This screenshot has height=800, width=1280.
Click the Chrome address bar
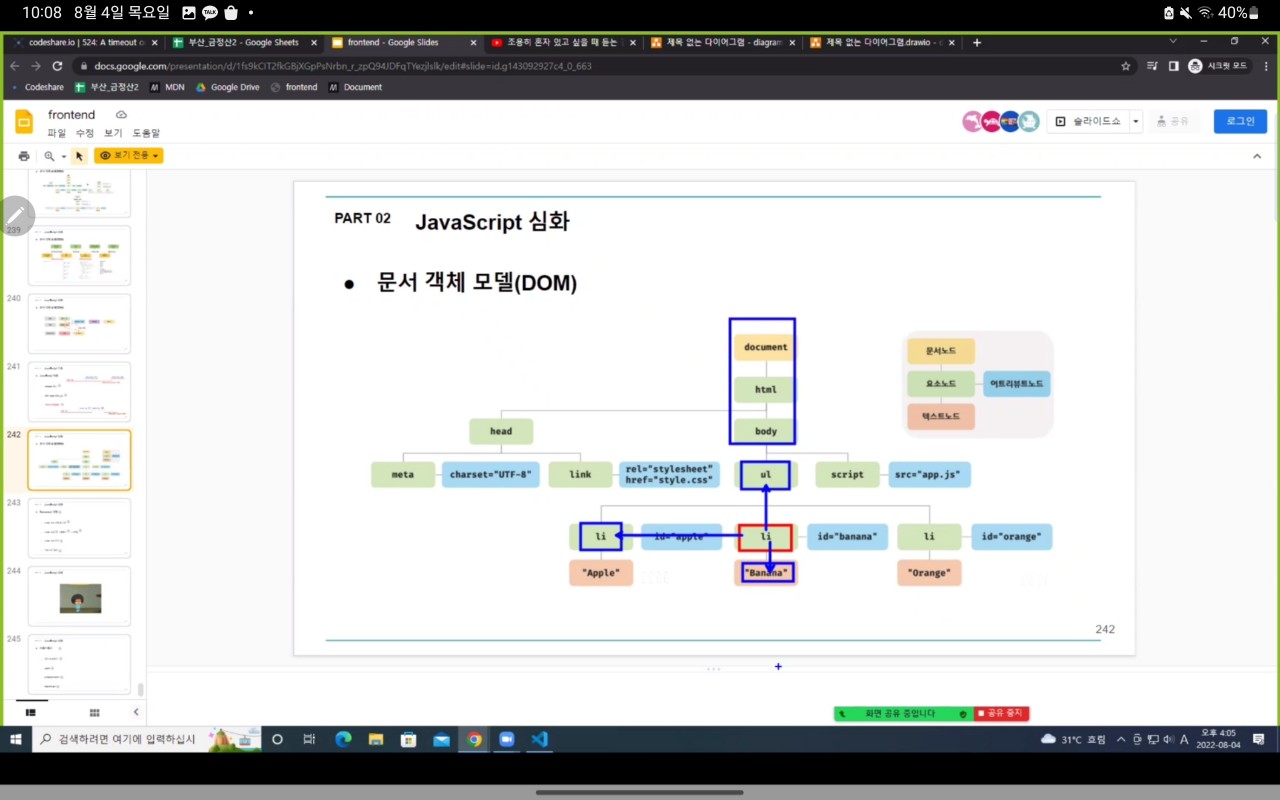point(600,66)
